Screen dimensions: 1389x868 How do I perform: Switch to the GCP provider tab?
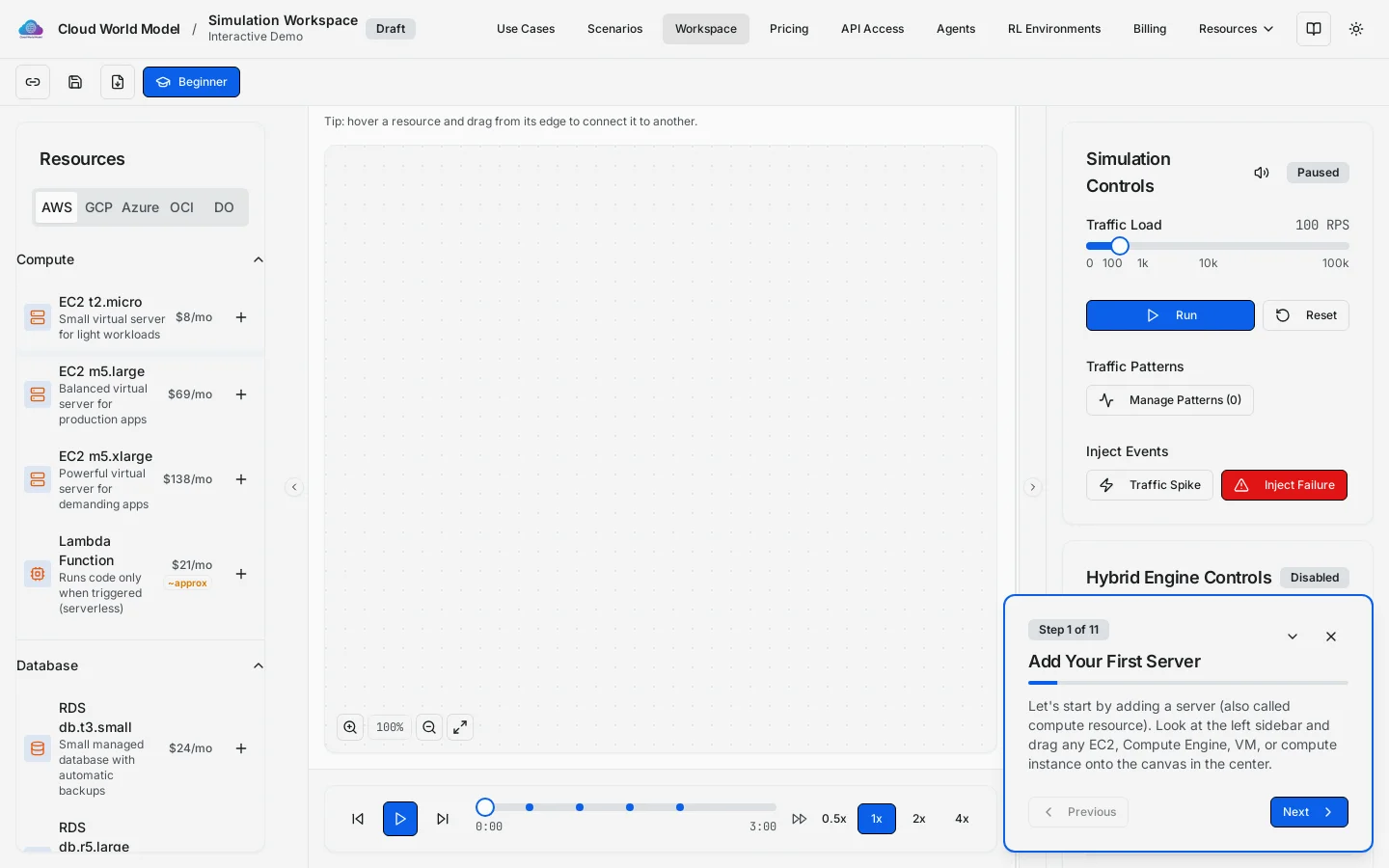(x=98, y=207)
